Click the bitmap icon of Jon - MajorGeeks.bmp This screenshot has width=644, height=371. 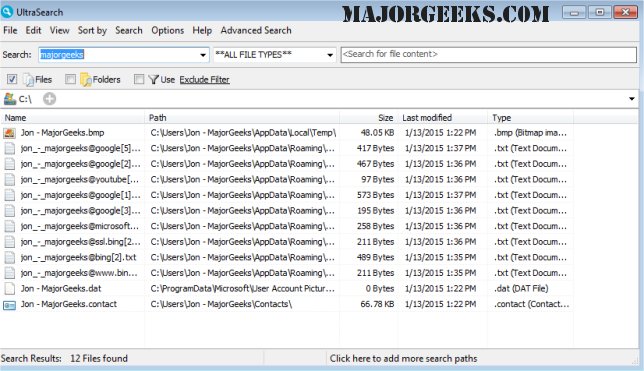click(x=9, y=133)
